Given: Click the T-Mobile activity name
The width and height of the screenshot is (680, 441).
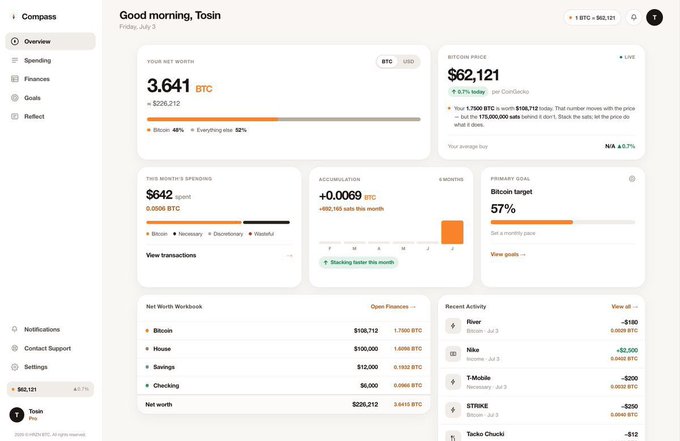Looking at the screenshot, I should 478,378.
